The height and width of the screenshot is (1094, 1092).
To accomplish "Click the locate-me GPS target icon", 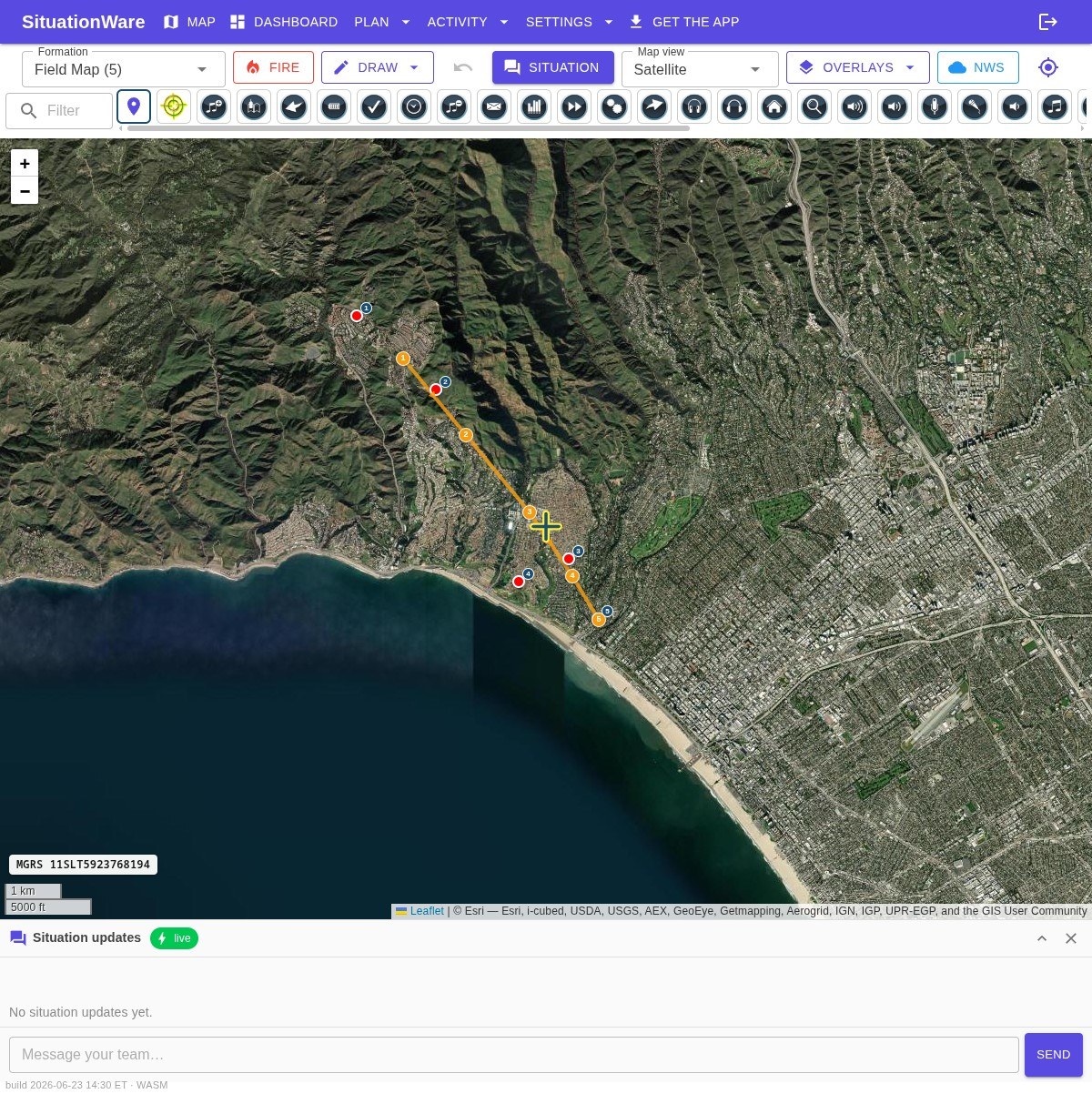I will click(x=1048, y=67).
